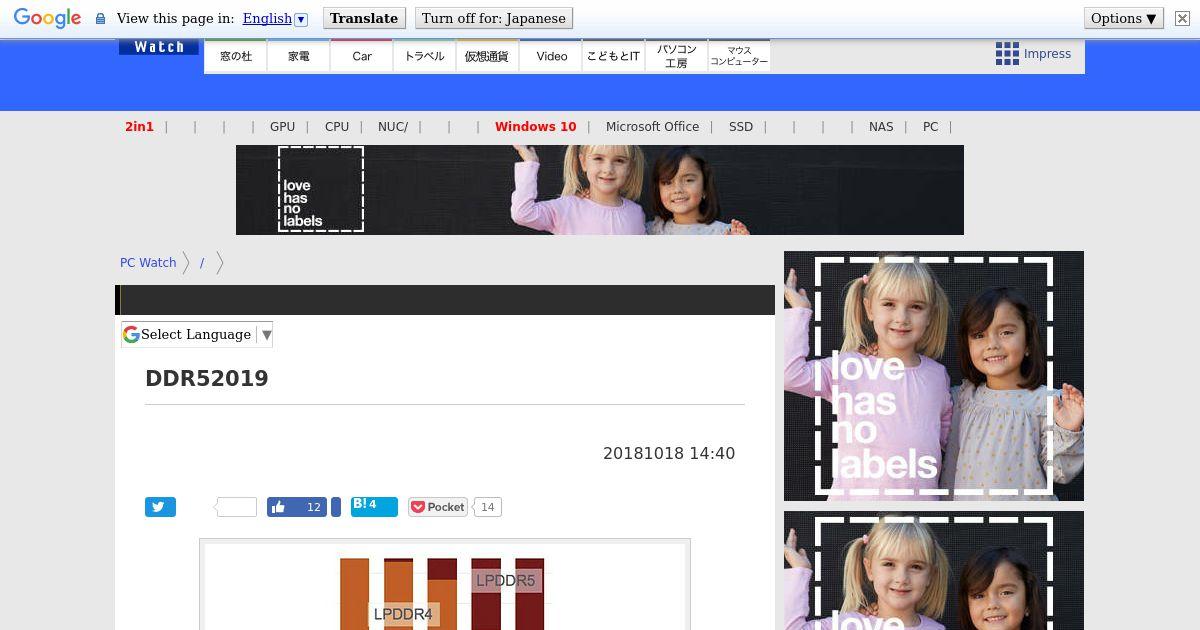Open the トラベル site tab
This screenshot has height=630, width=1200.
(425, 56)
